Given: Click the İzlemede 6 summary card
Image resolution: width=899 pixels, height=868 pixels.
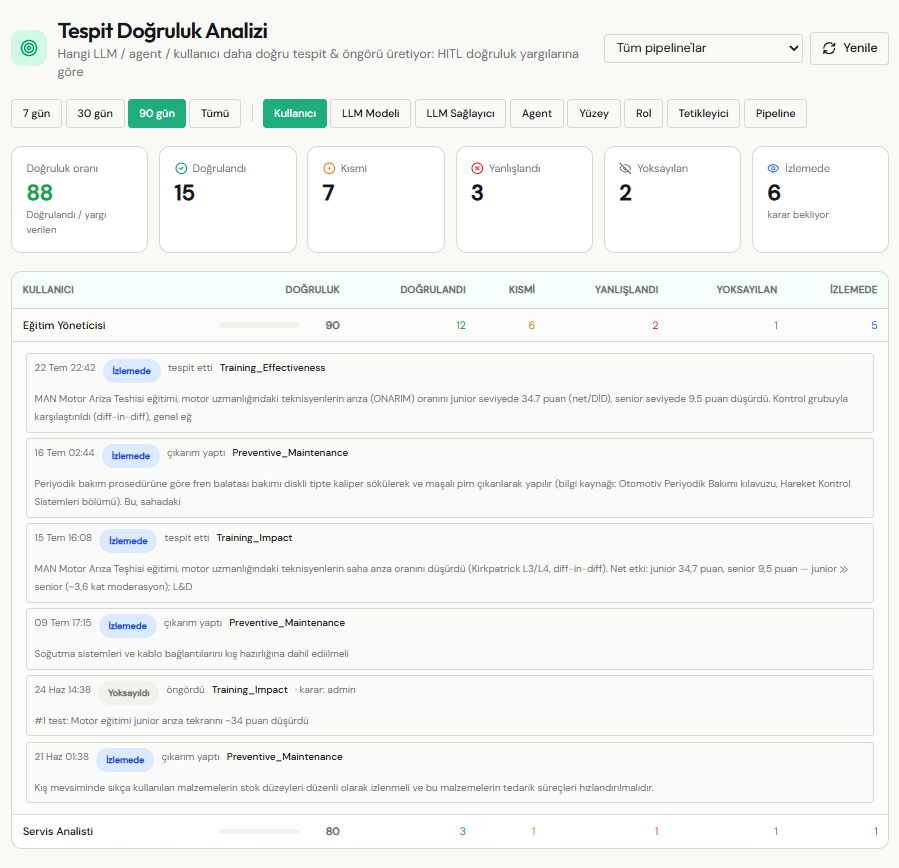Looking at the screenshot, I should pos(820,200).
